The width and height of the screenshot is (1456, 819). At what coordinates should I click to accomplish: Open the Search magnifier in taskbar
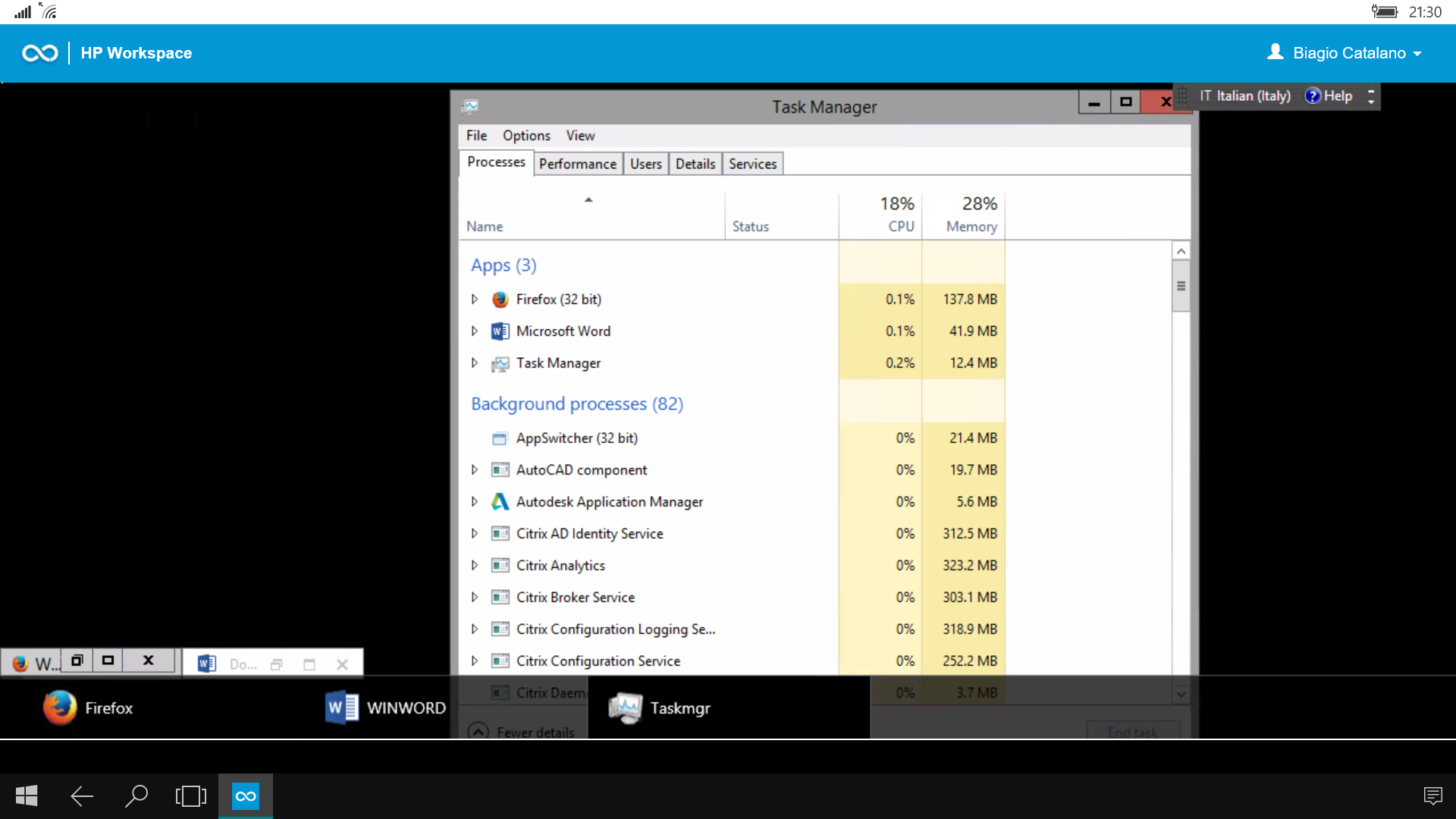(x=136, y=795)
